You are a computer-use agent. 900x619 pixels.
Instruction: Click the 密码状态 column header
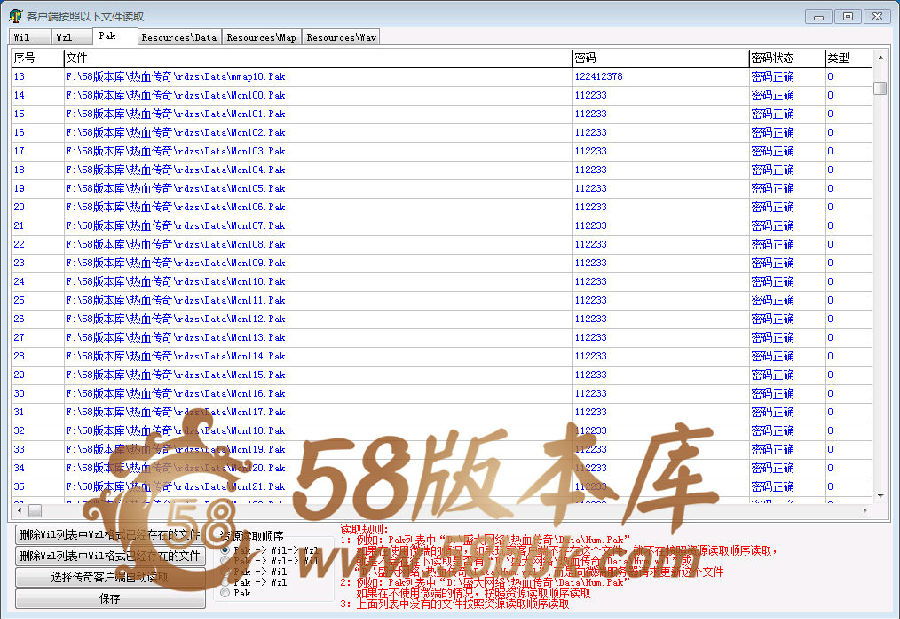786,58
